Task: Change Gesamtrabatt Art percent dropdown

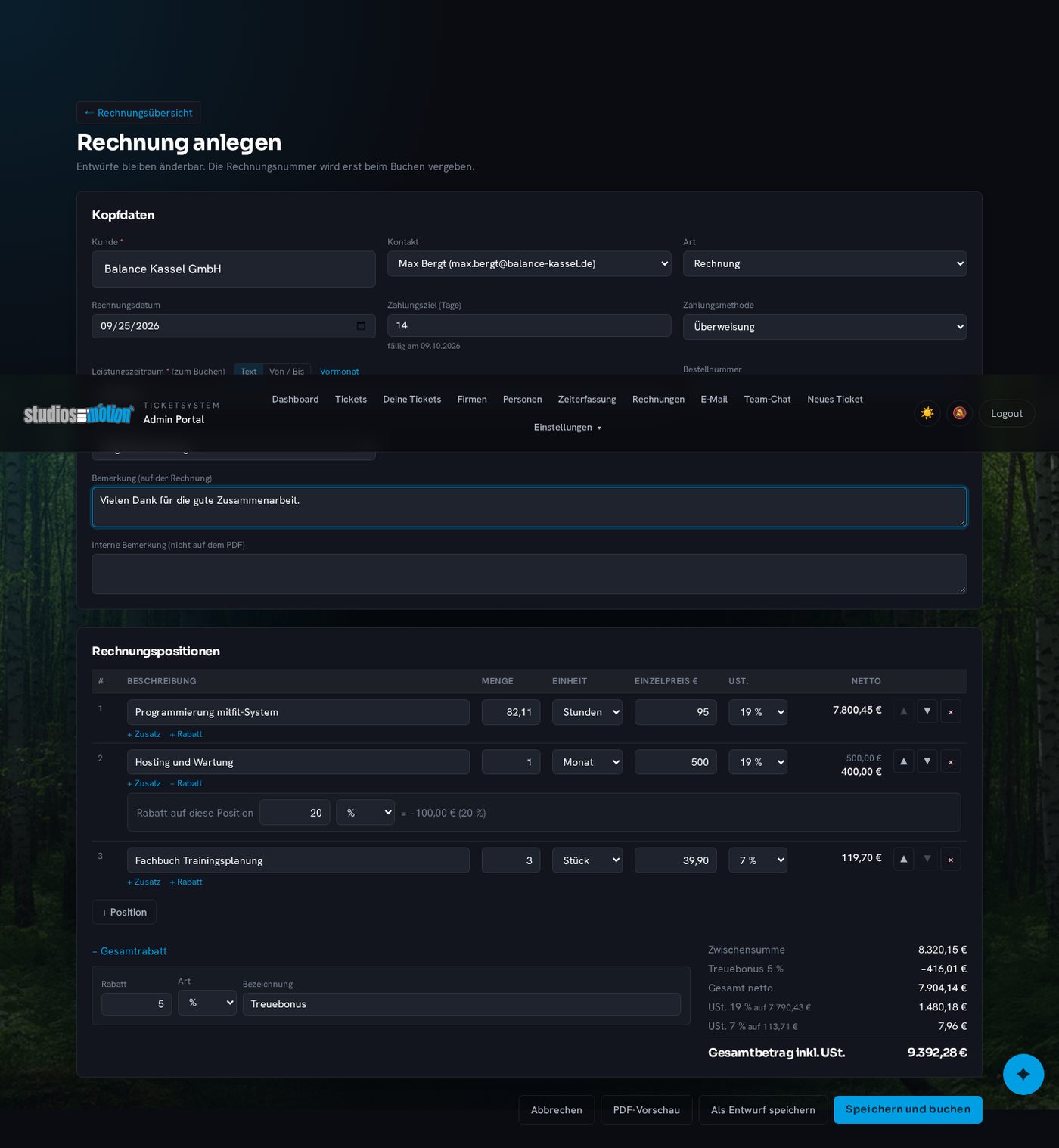Action: [x=207, y=1003]
